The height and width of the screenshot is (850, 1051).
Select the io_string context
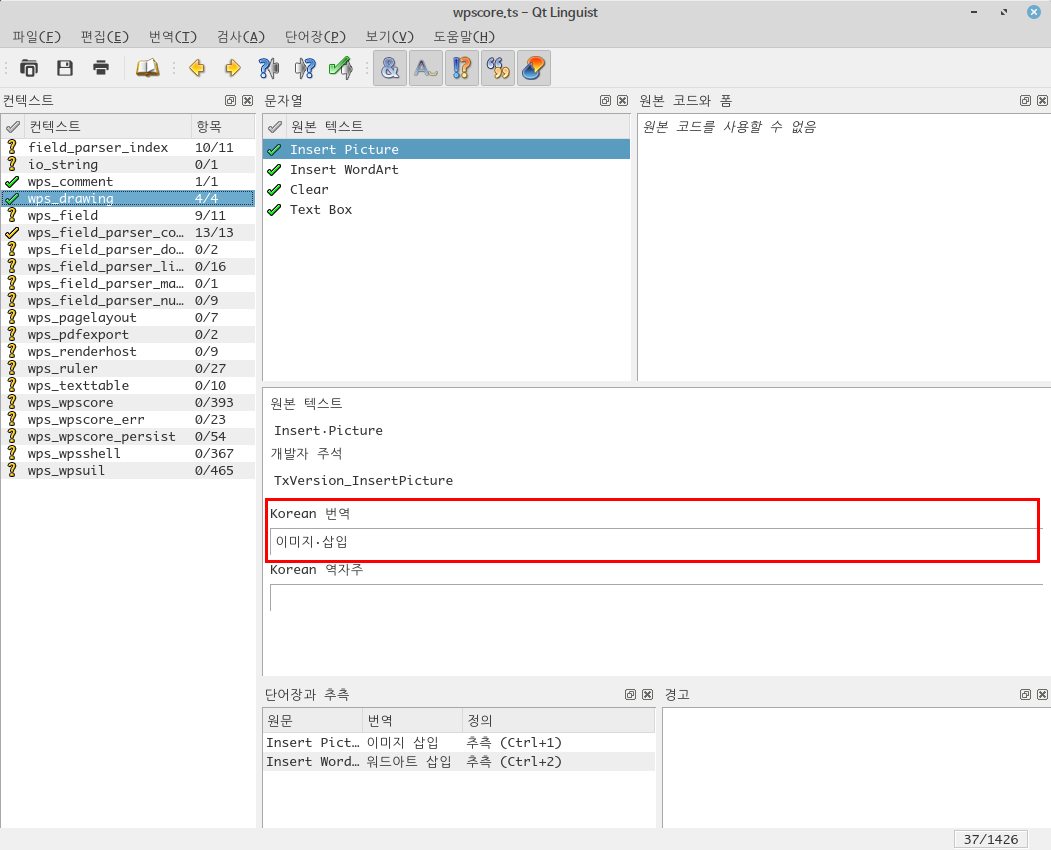point(128,164)
